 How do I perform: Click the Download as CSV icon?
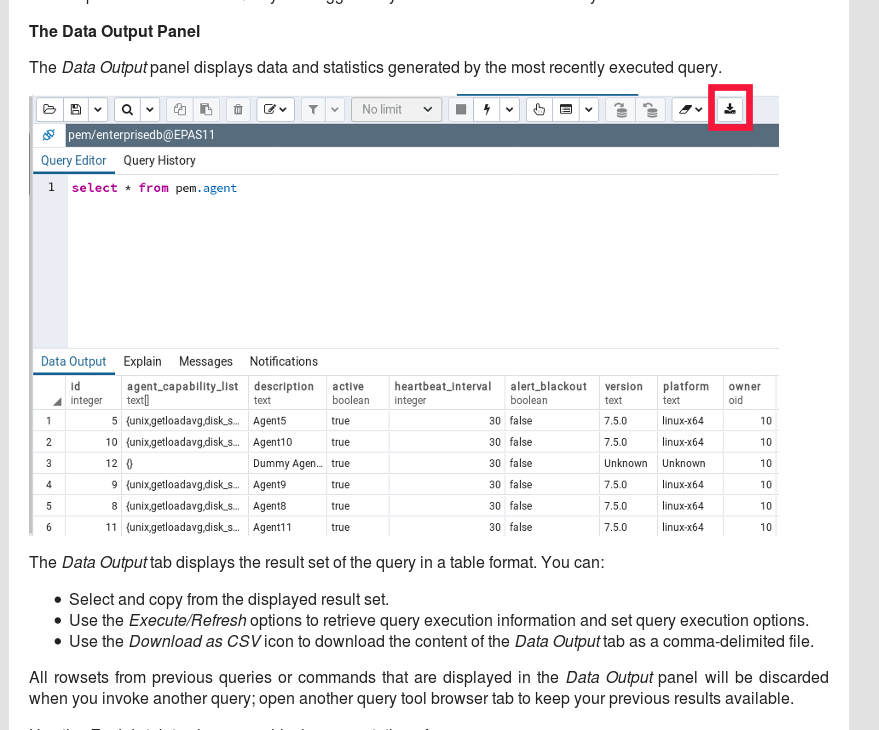730,109
